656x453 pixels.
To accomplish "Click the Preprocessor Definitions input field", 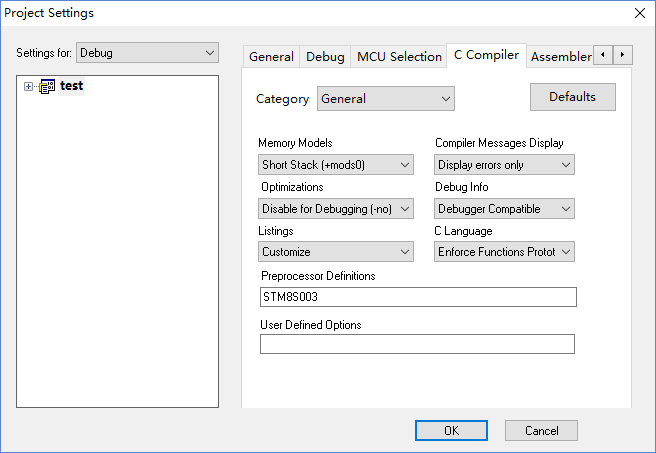I will pyautogui.click(x=417, y=297).
